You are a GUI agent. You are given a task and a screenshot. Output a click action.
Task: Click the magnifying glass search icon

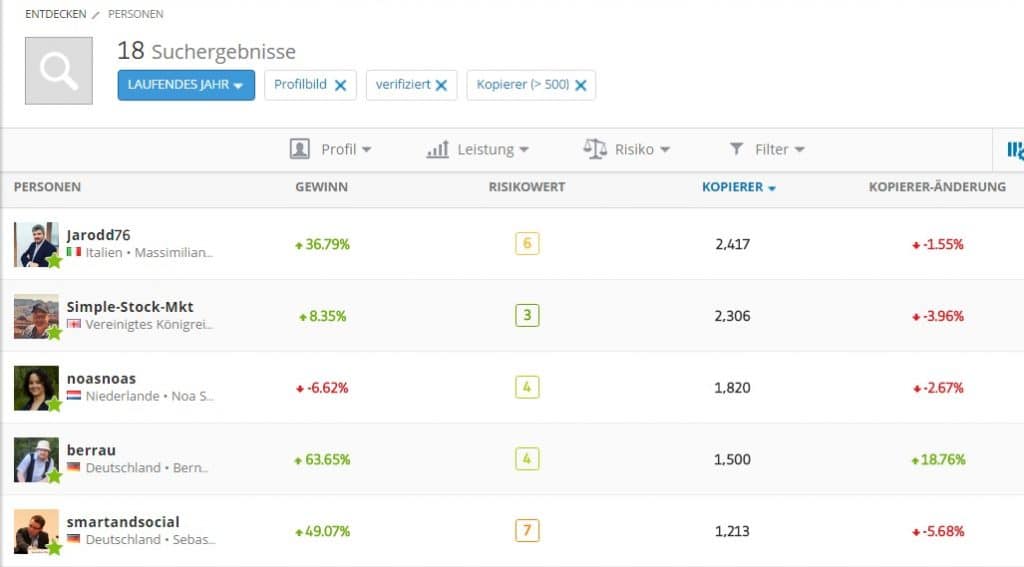59,71
